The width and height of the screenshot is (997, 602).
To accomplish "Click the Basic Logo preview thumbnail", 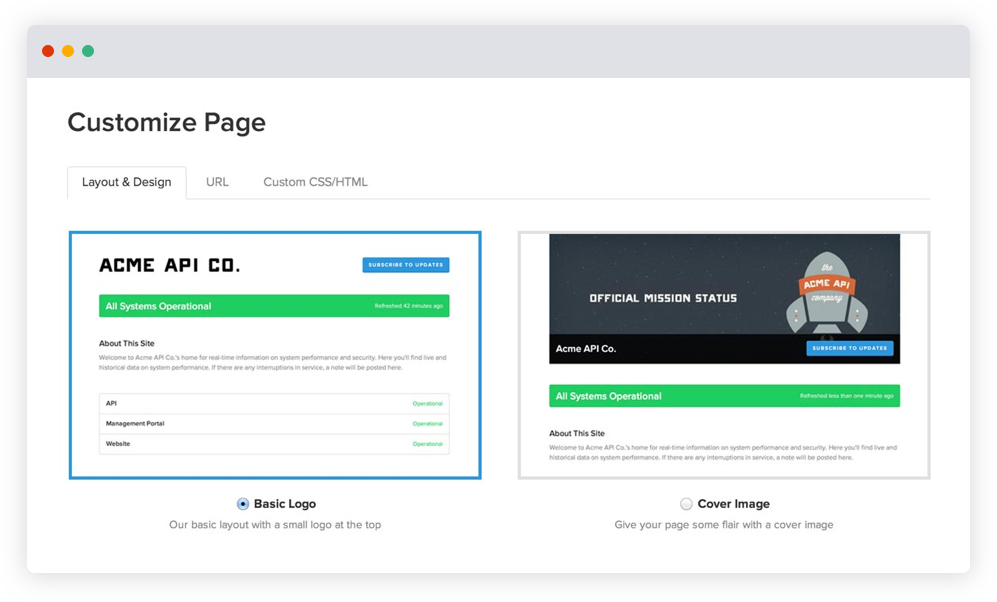I will [x=275, y=355].
